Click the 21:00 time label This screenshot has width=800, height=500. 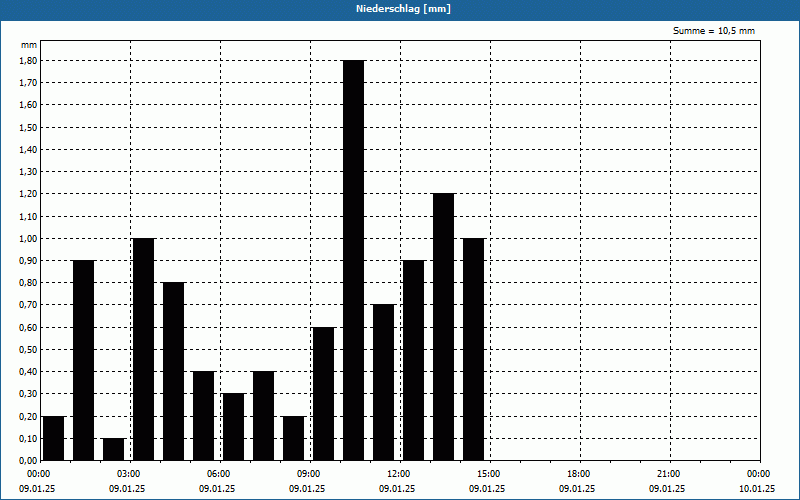coord(668,474)
